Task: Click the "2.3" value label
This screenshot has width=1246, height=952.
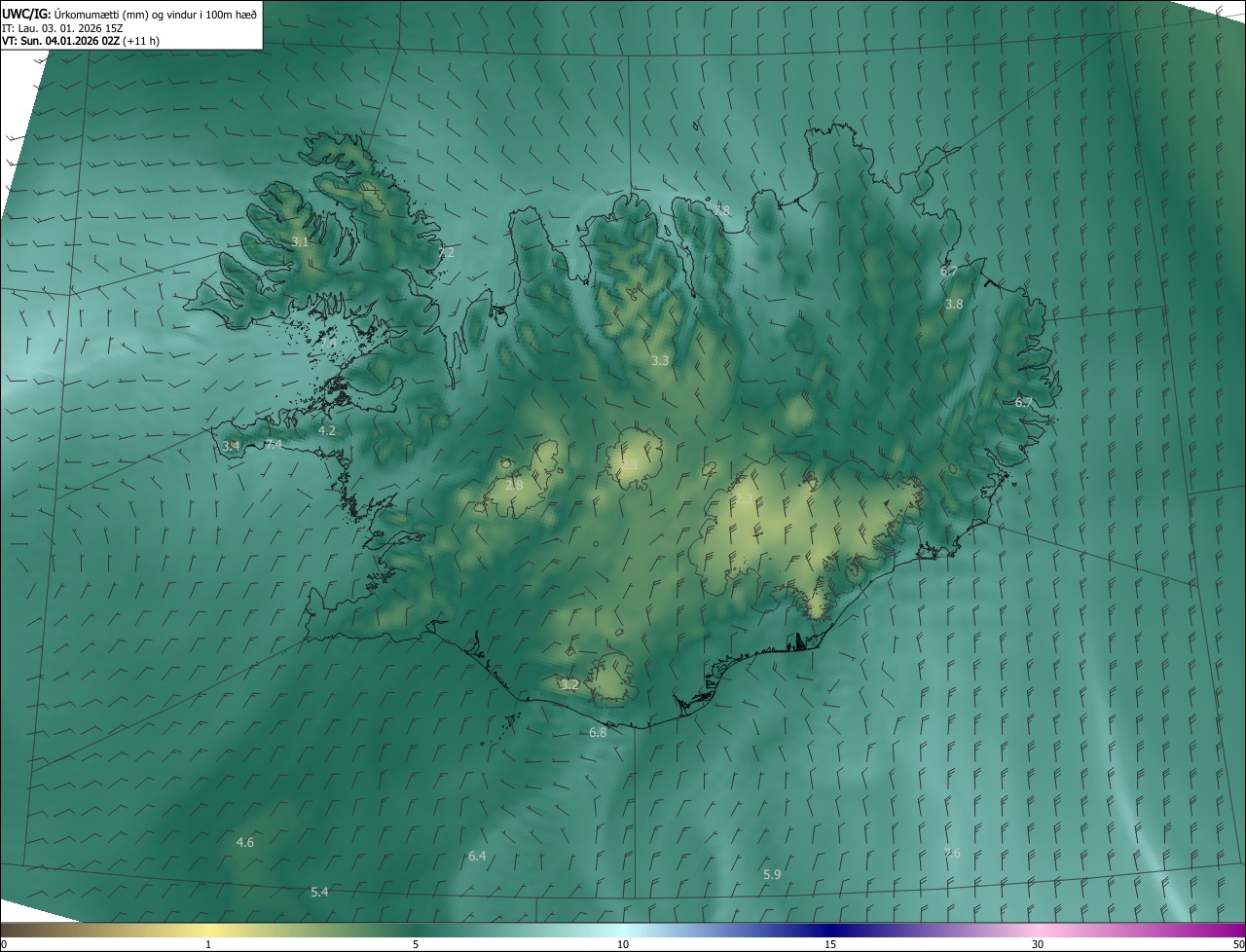Action: pyautogui.click(x=744, y=498)
